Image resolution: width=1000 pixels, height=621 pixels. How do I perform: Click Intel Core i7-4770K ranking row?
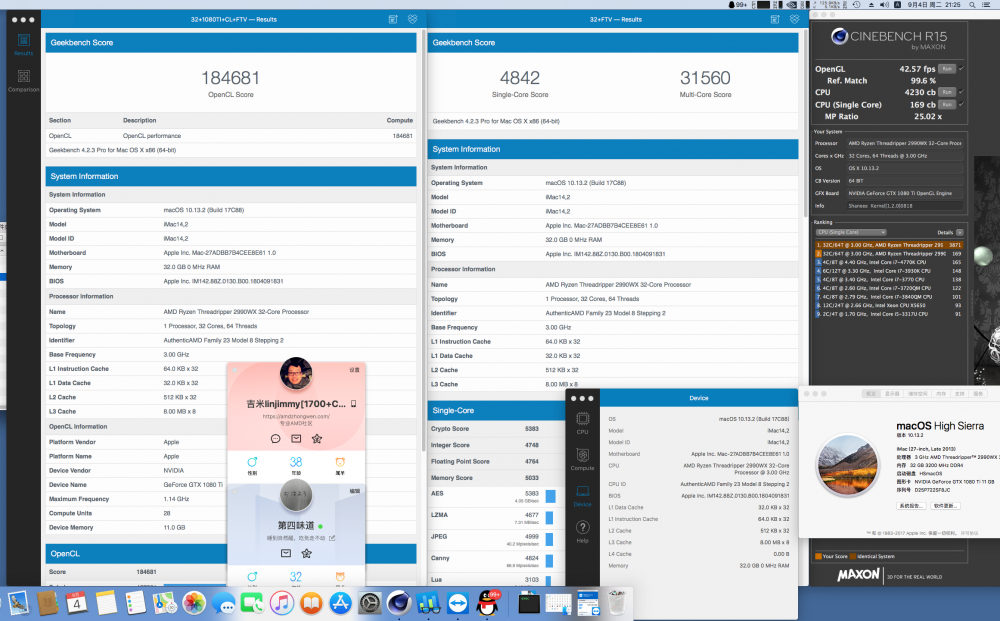[x=888, y=262]
